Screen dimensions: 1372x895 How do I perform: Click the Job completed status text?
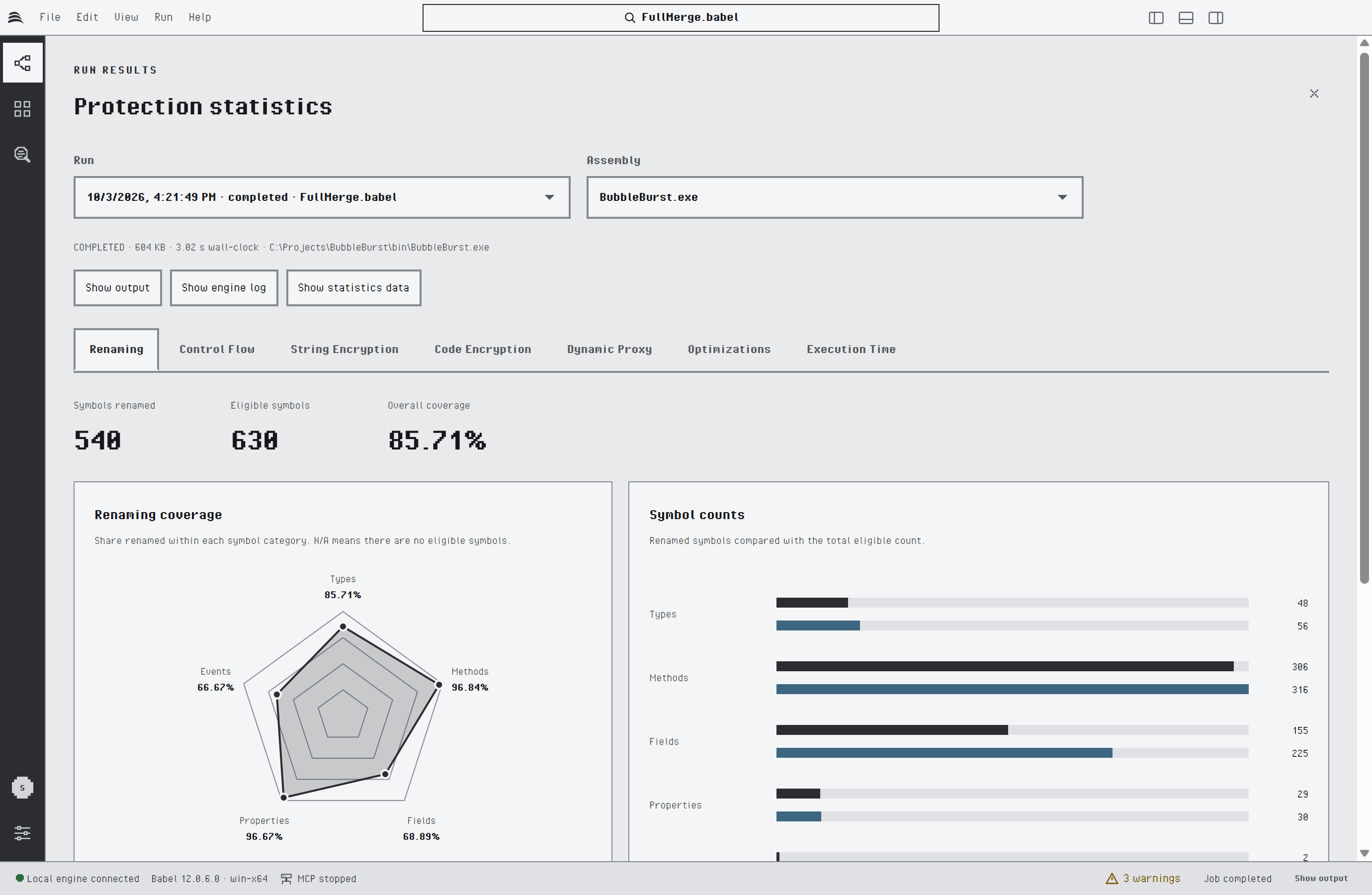tap(1237, 878)
